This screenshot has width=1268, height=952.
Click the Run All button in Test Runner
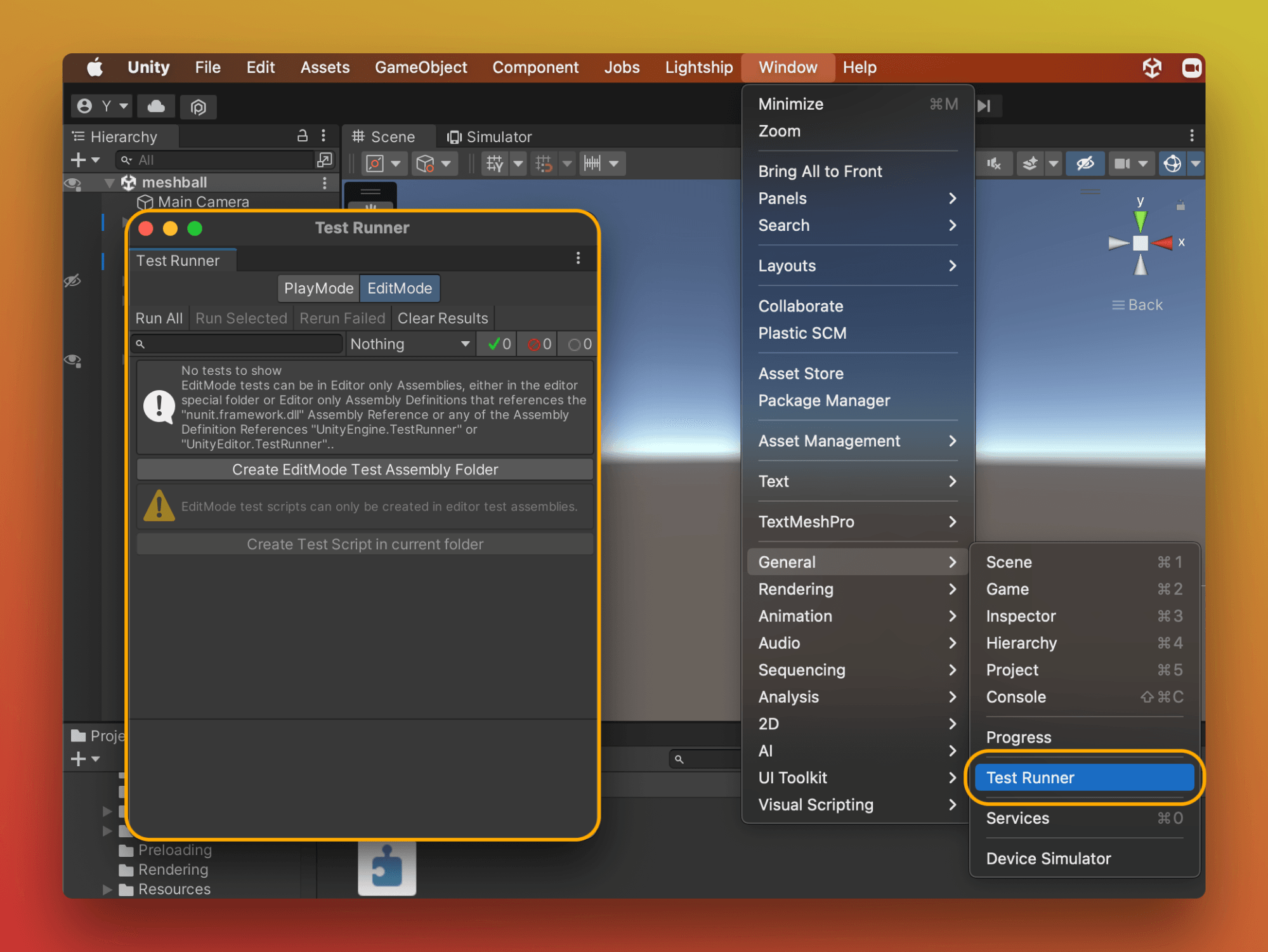[159, 318]
